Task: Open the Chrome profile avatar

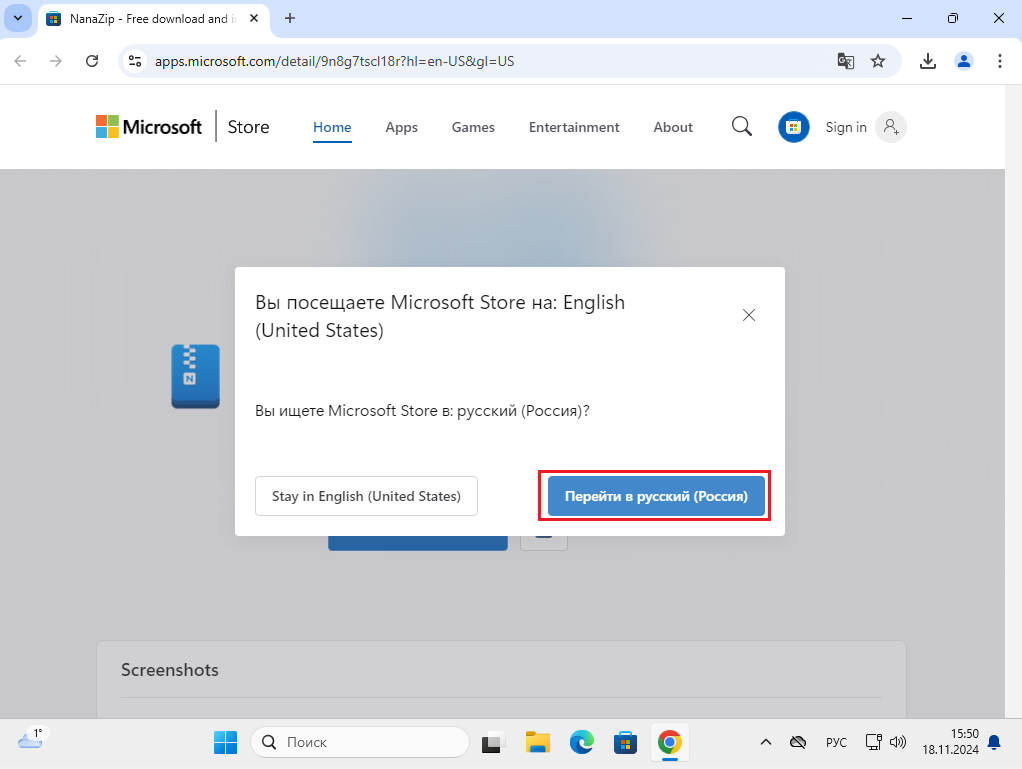Action: [963, 61]
